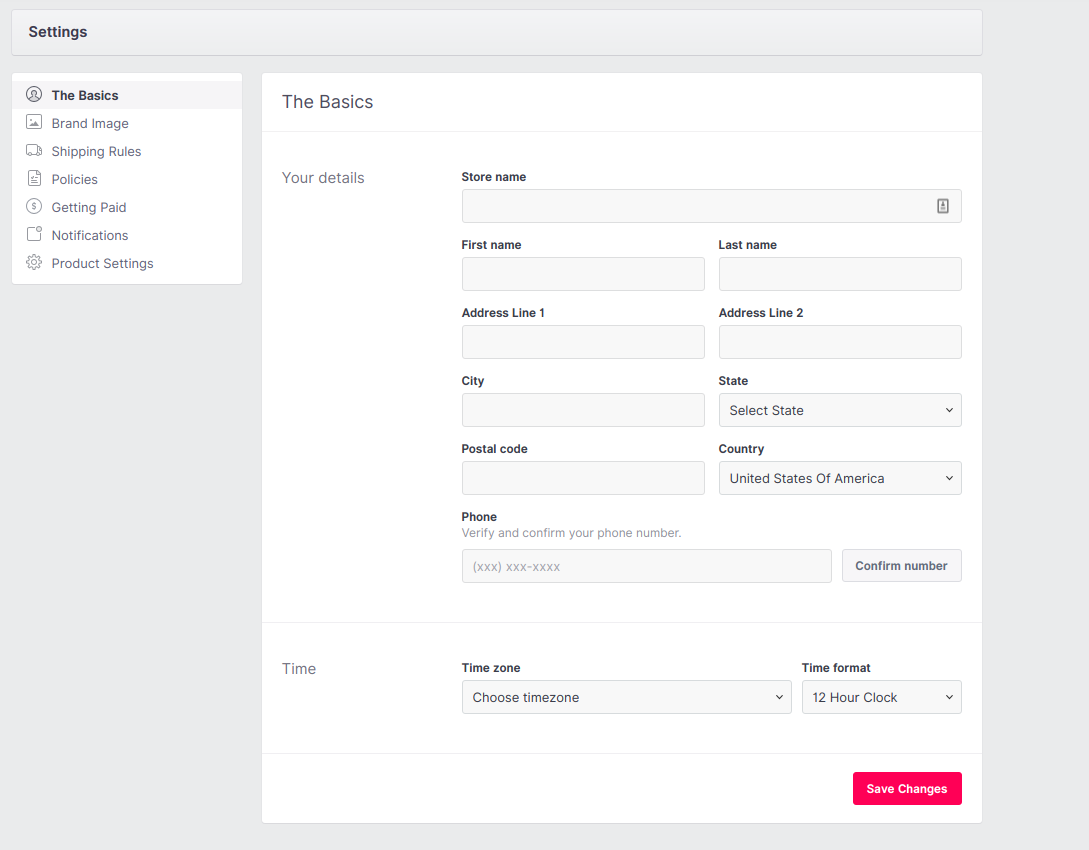Expand the Country dropdown

pyautogui.click(x=840, y=478)
